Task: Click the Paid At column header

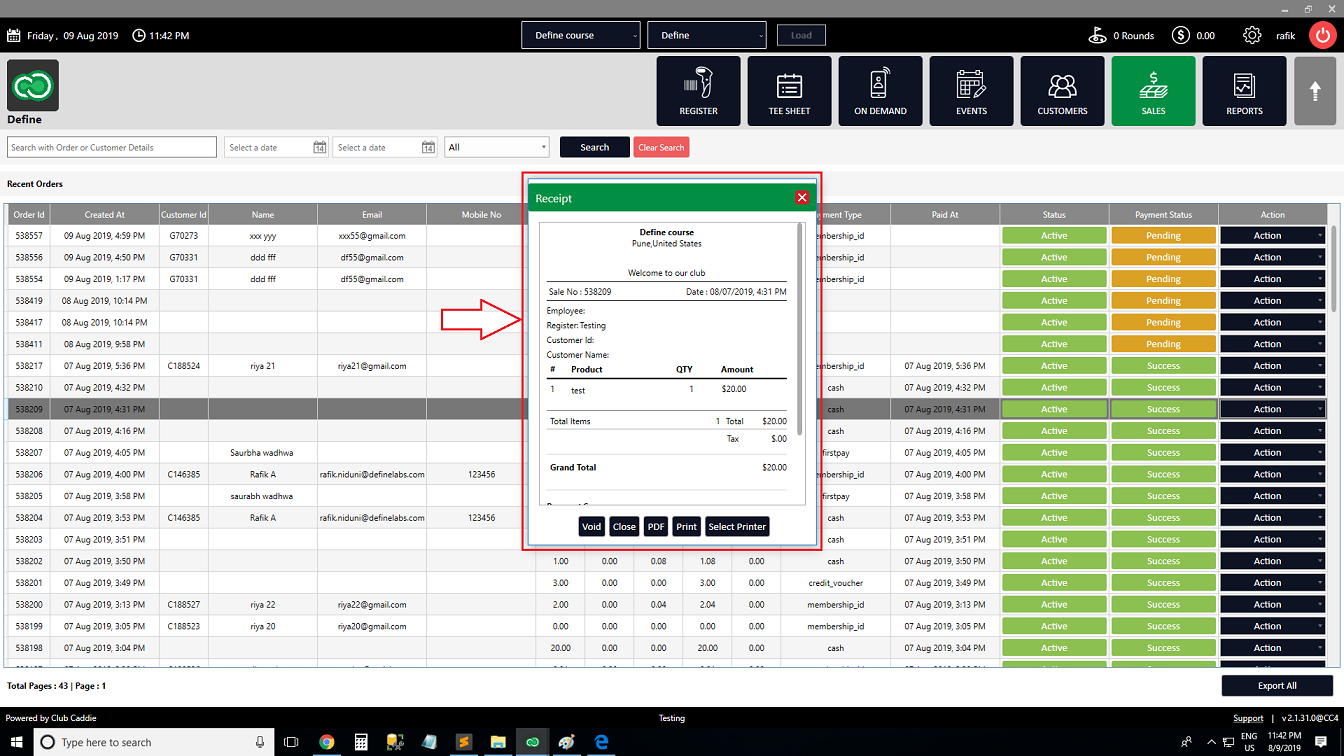Action: tap(945, 214)
